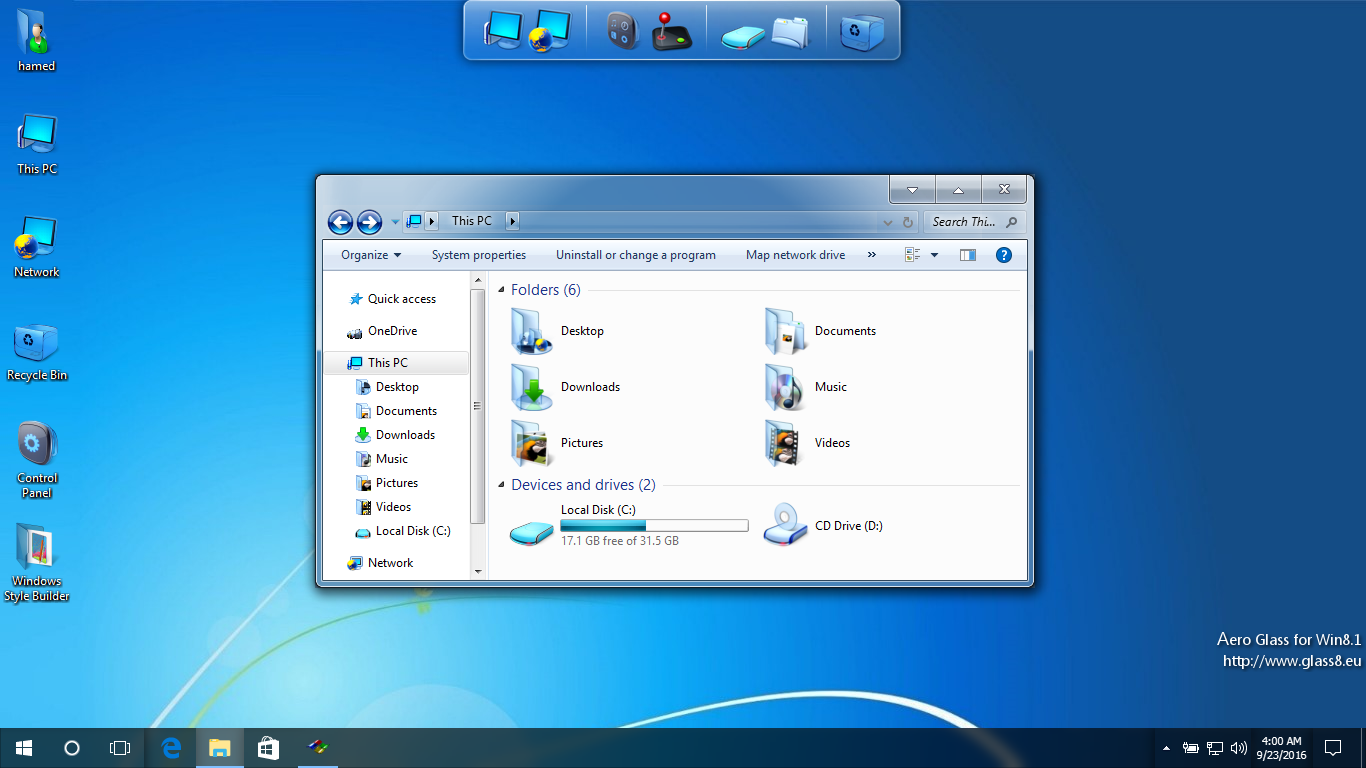
Task: Click the Recycle Bin icon in top dock
Action: coord(861,31)
